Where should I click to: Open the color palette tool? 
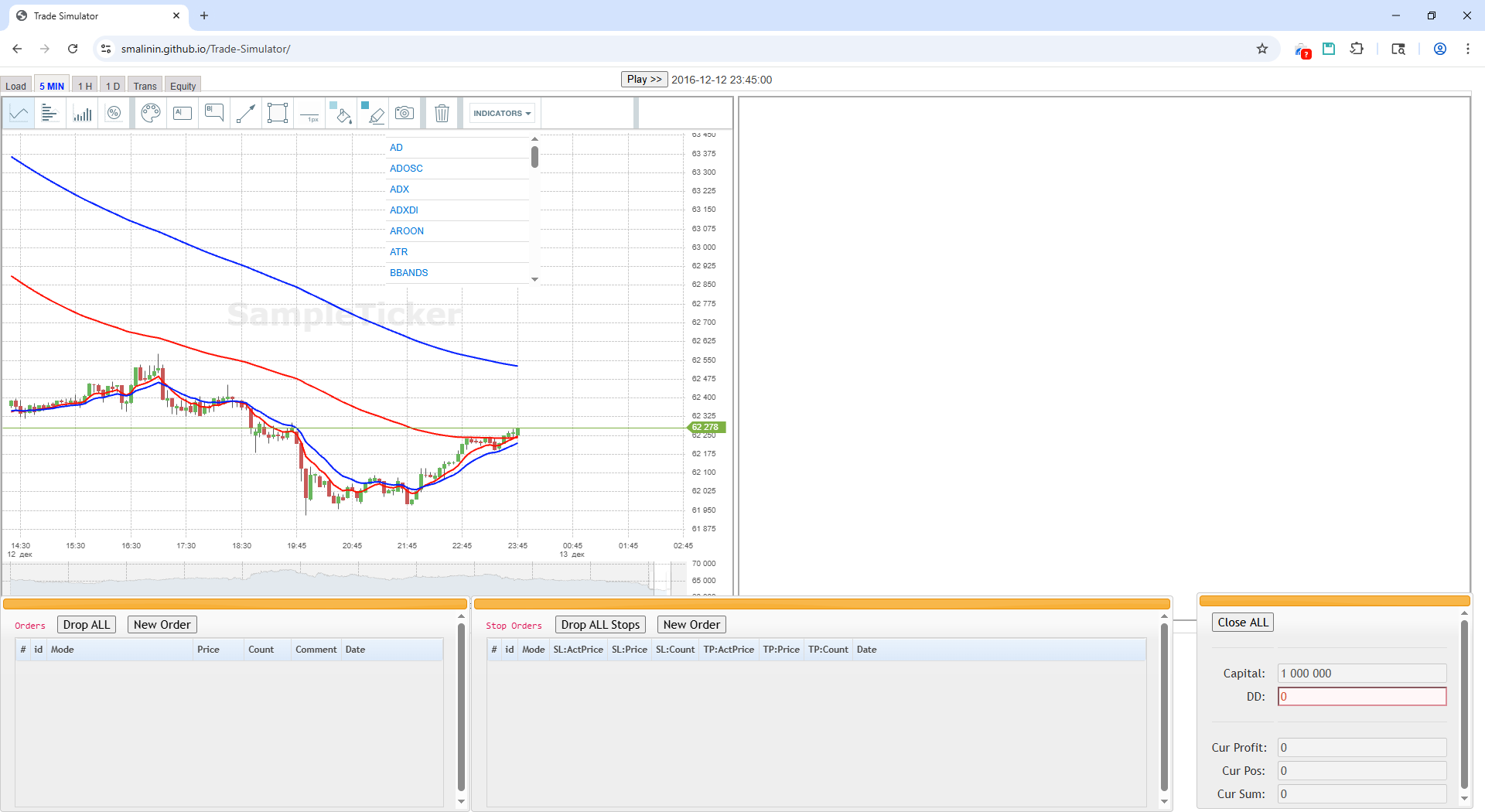pos(150,112)
